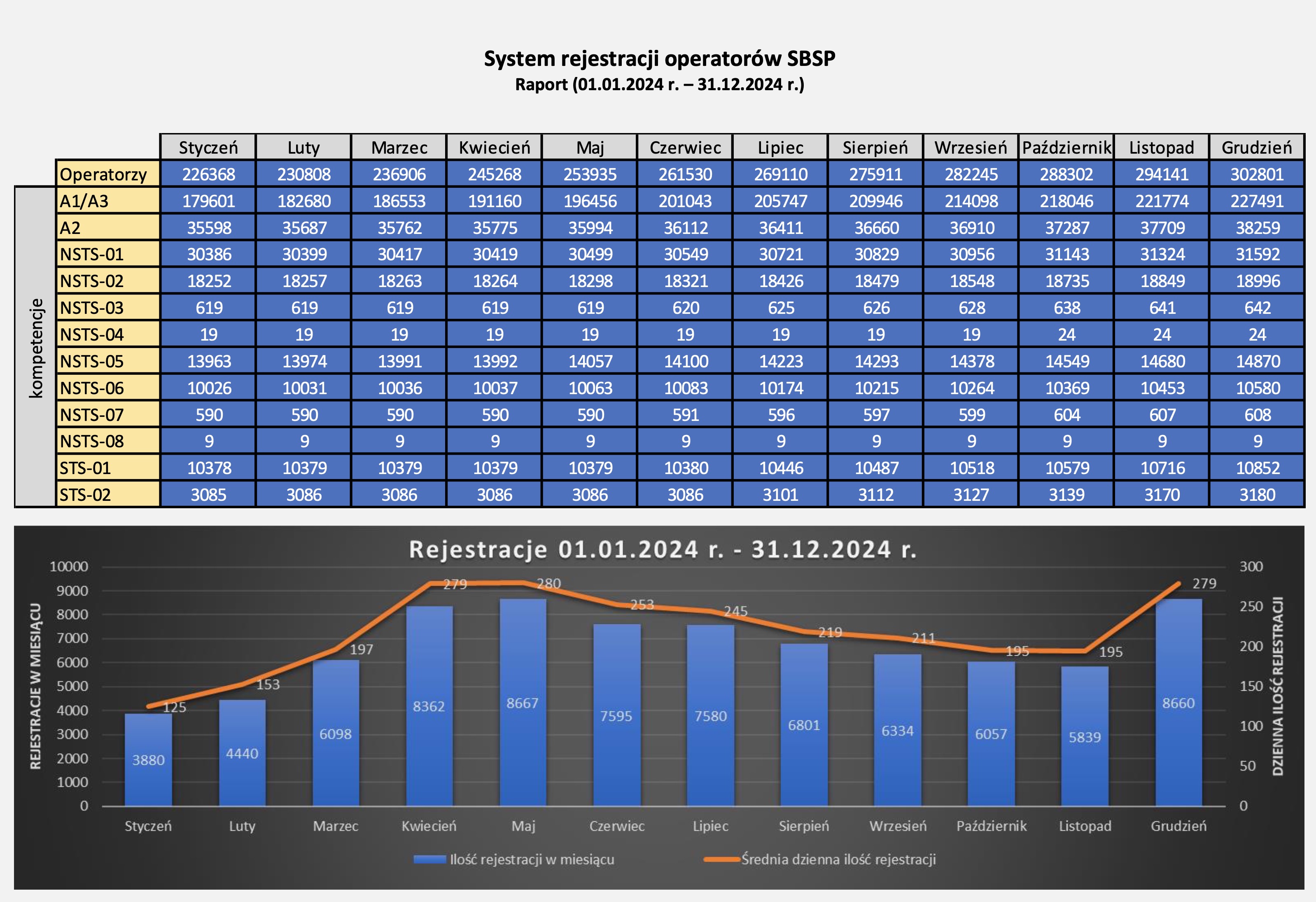Select the Operatorzy value 302801 for Grudzień
Screen dimensions: 1316x902
click(1257, 174)
